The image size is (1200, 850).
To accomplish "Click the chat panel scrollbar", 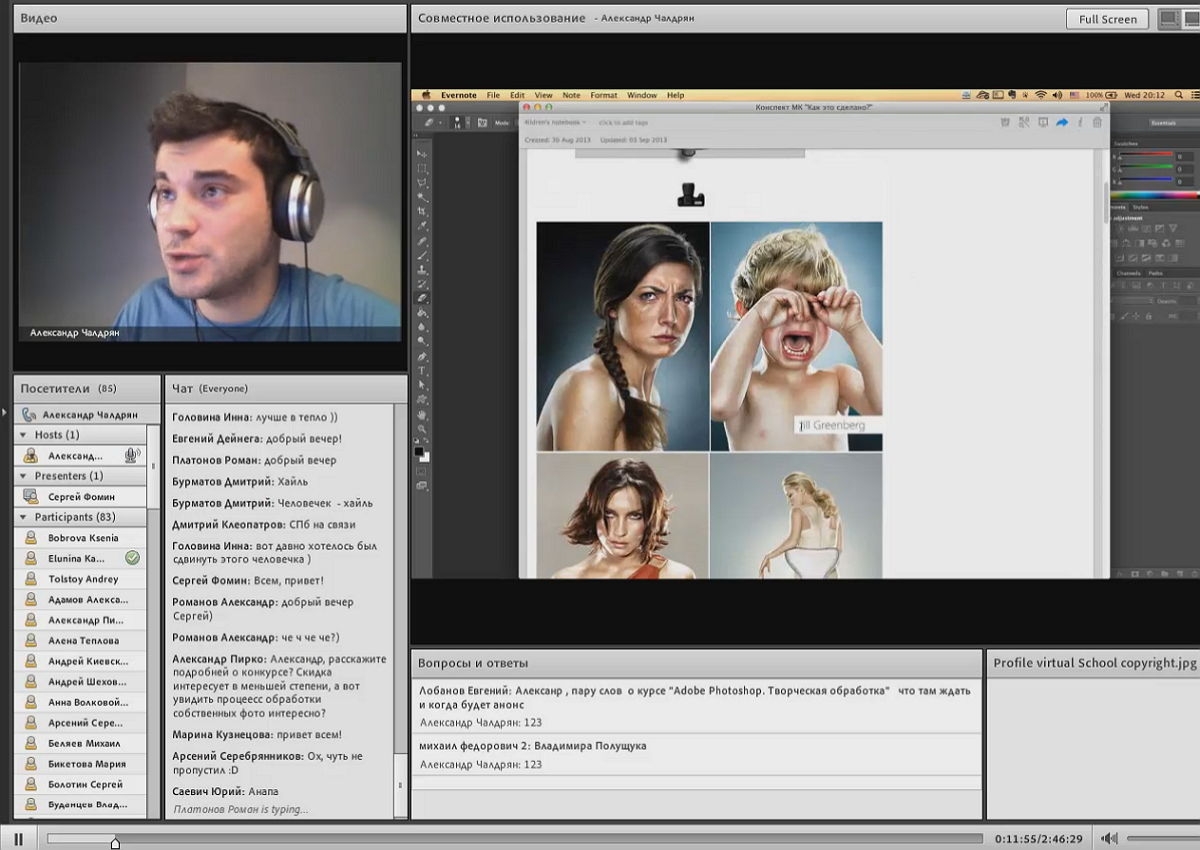I will click(401, 610).
